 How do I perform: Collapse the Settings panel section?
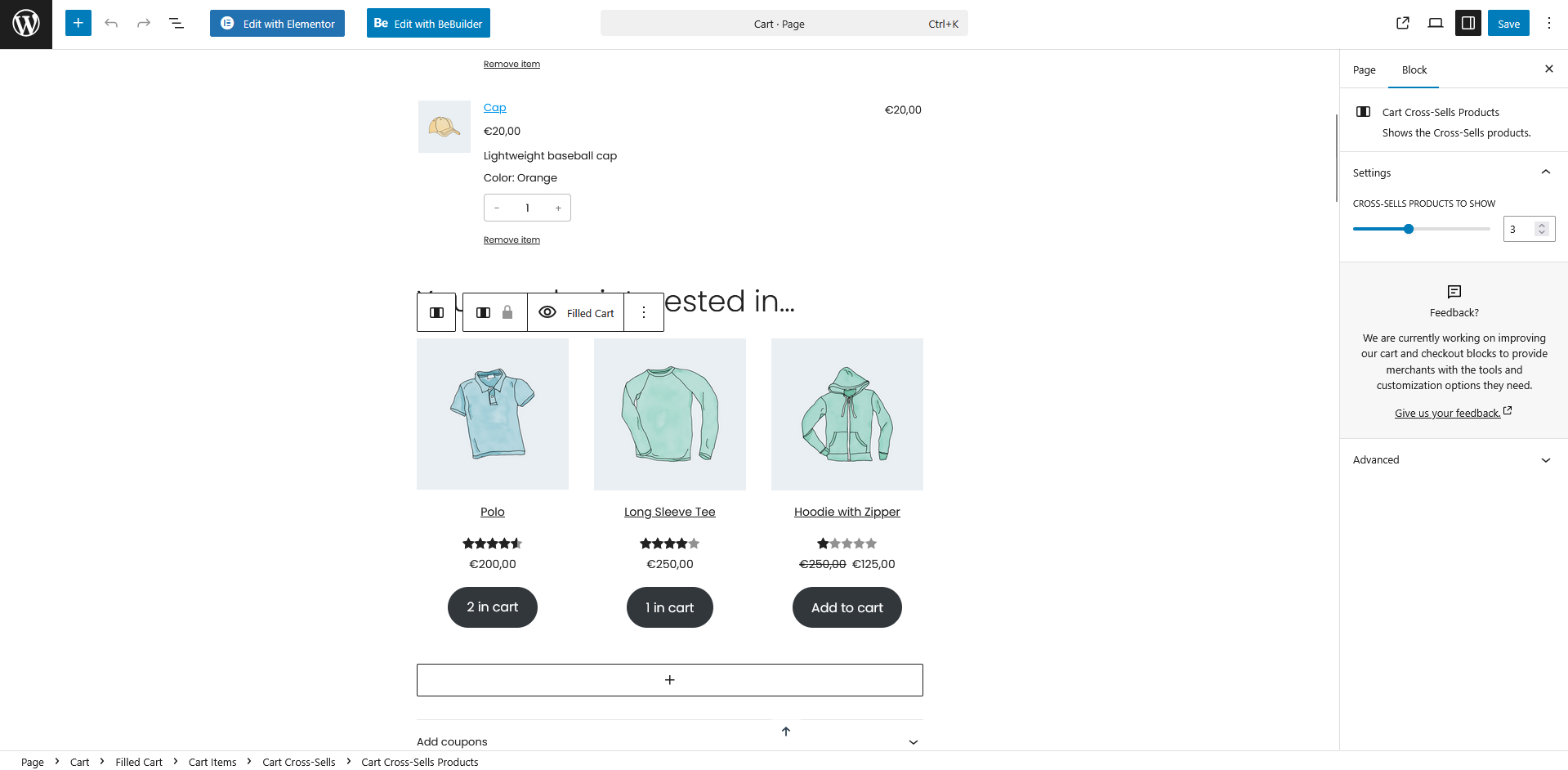1545,172
